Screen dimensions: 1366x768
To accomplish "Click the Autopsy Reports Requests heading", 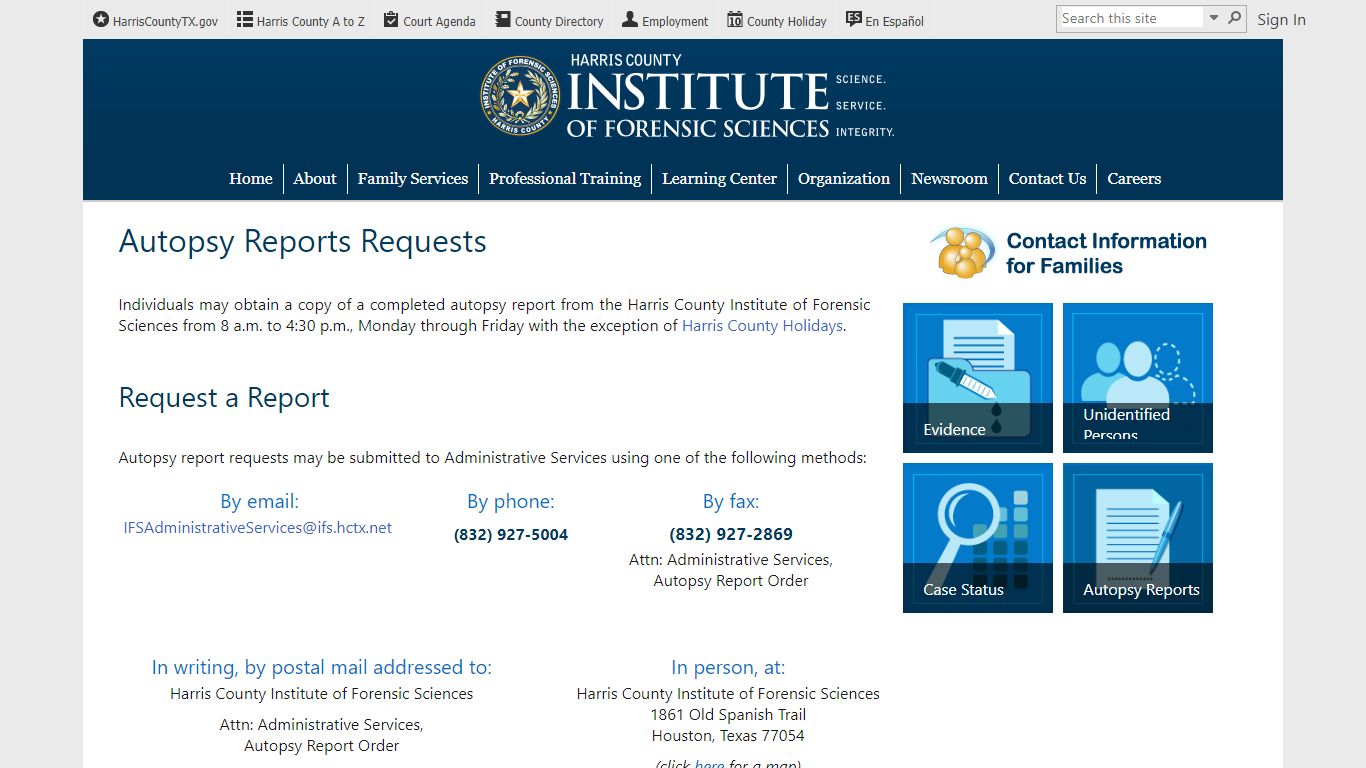I will point(303,242).
